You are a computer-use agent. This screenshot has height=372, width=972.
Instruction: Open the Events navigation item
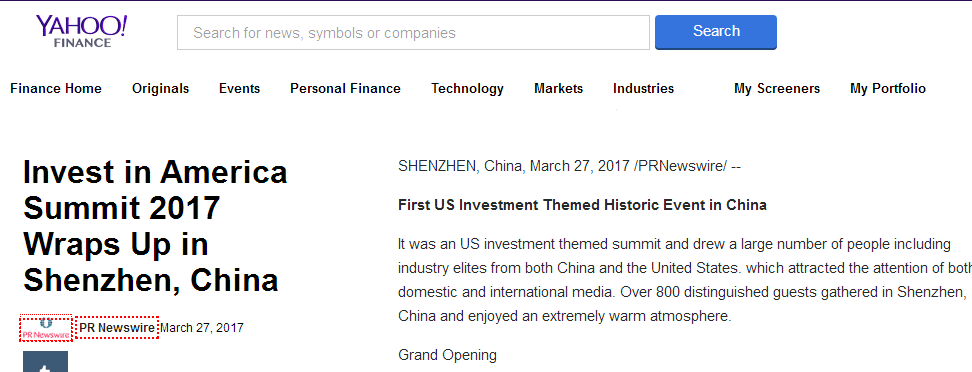239,89
